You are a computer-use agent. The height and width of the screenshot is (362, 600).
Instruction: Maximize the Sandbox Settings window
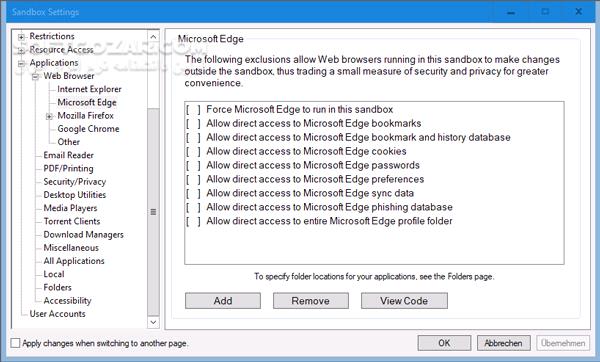click(545, 12)
